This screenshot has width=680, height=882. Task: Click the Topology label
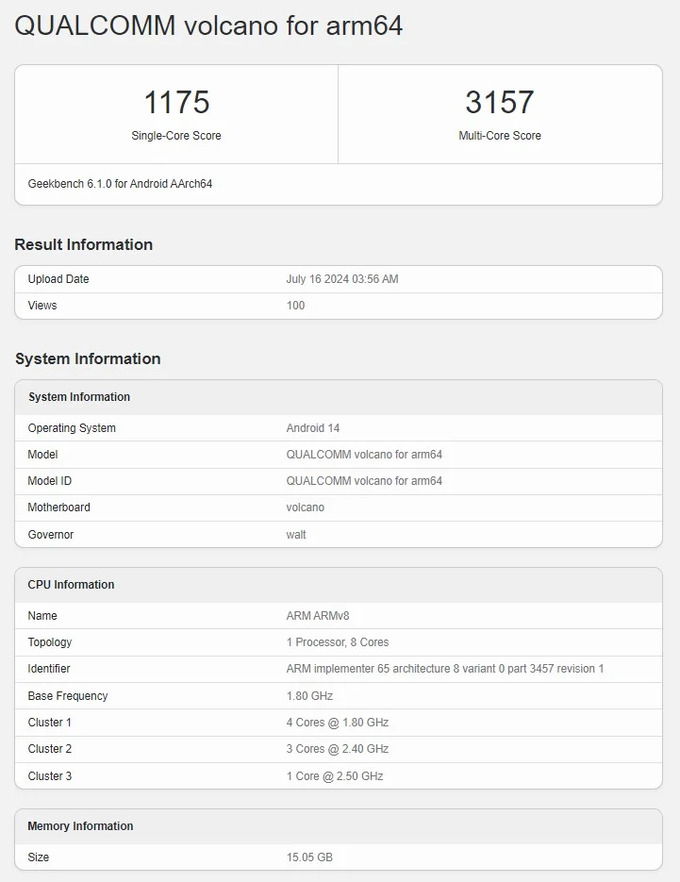pyautogui.click(x=49, y=642)
